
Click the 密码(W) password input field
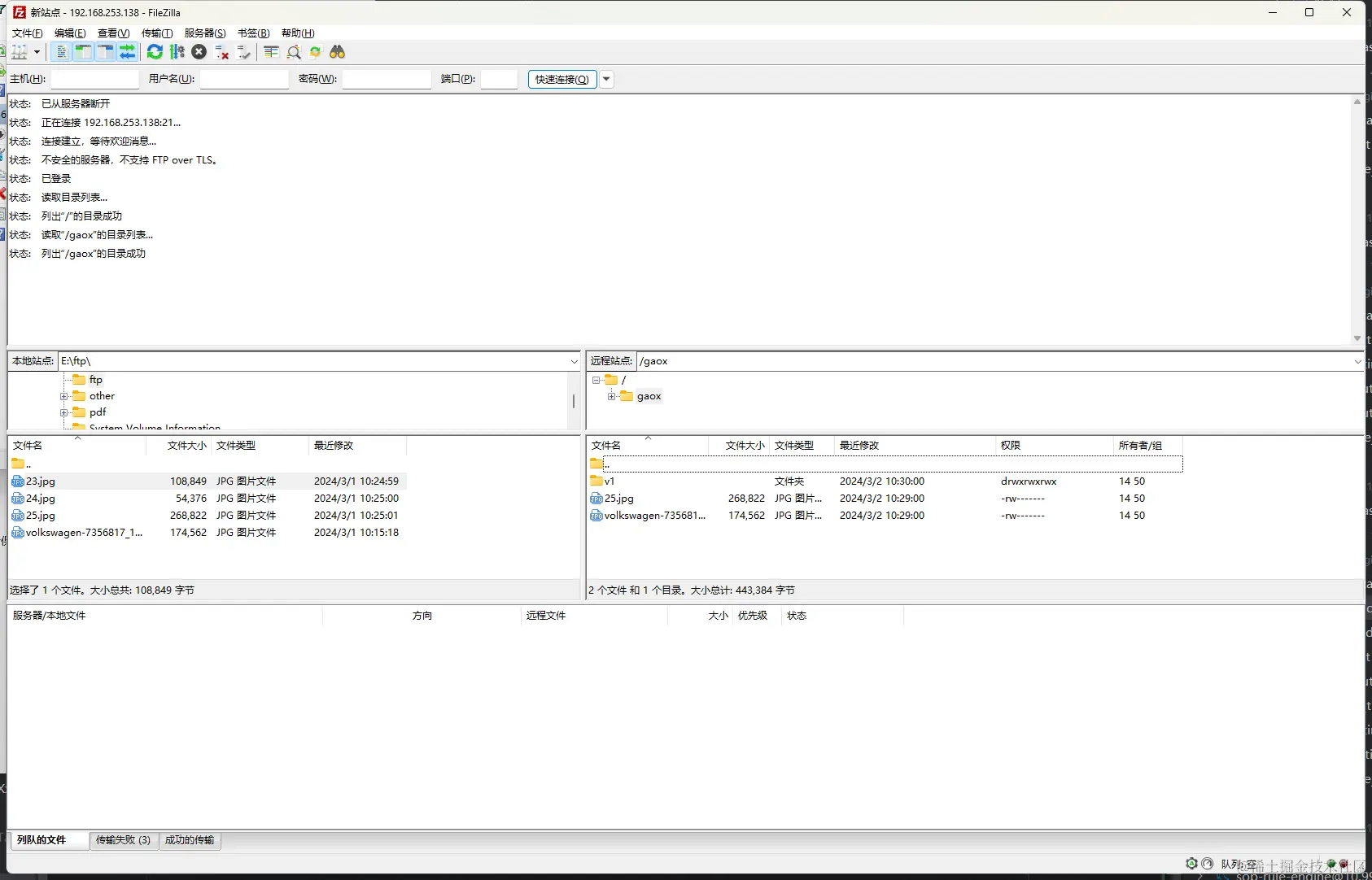[x=387, y=79]
